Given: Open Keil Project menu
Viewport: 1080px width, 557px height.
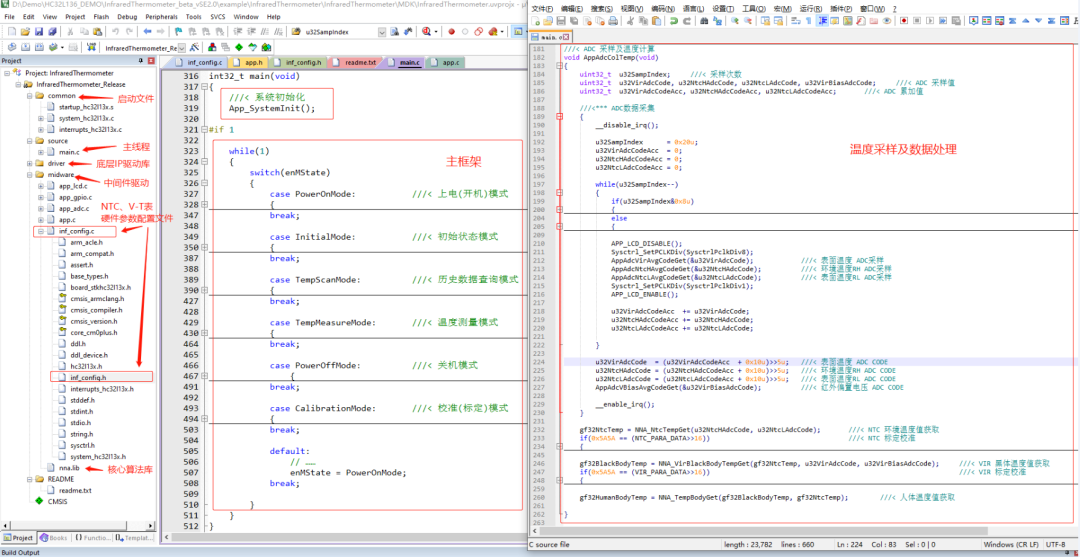Looking at the screenshot, I should [75, 16].
